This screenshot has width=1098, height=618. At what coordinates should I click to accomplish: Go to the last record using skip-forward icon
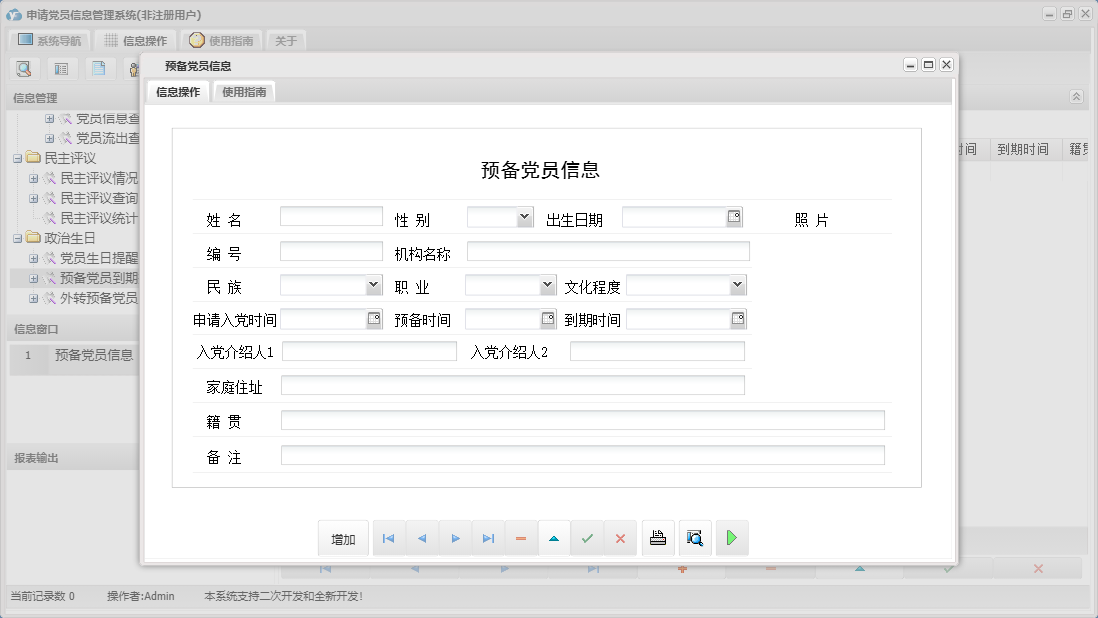[x=488, y=538]
